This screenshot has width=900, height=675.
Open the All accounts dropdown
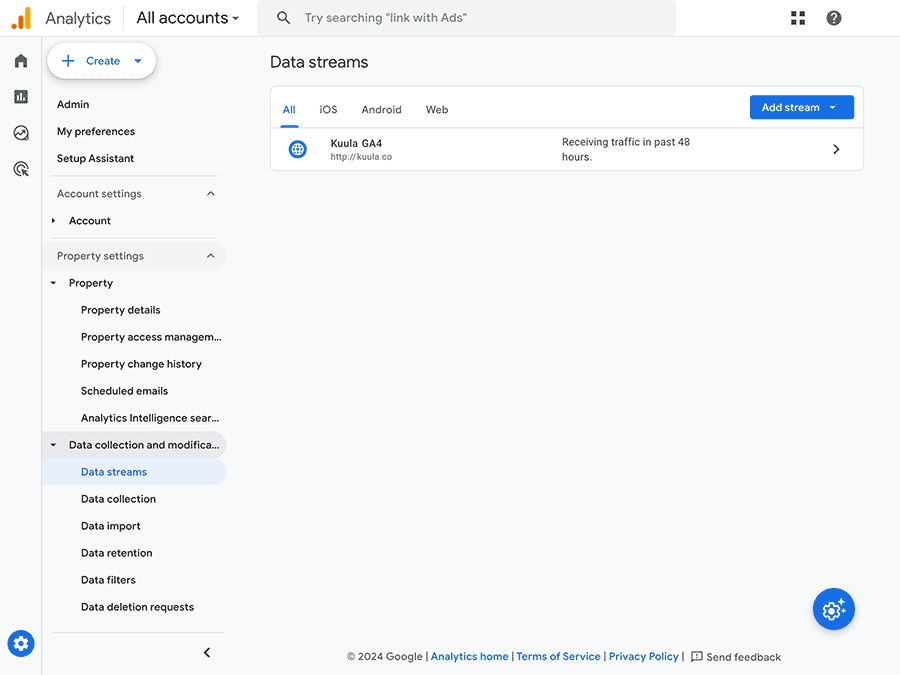187,18
